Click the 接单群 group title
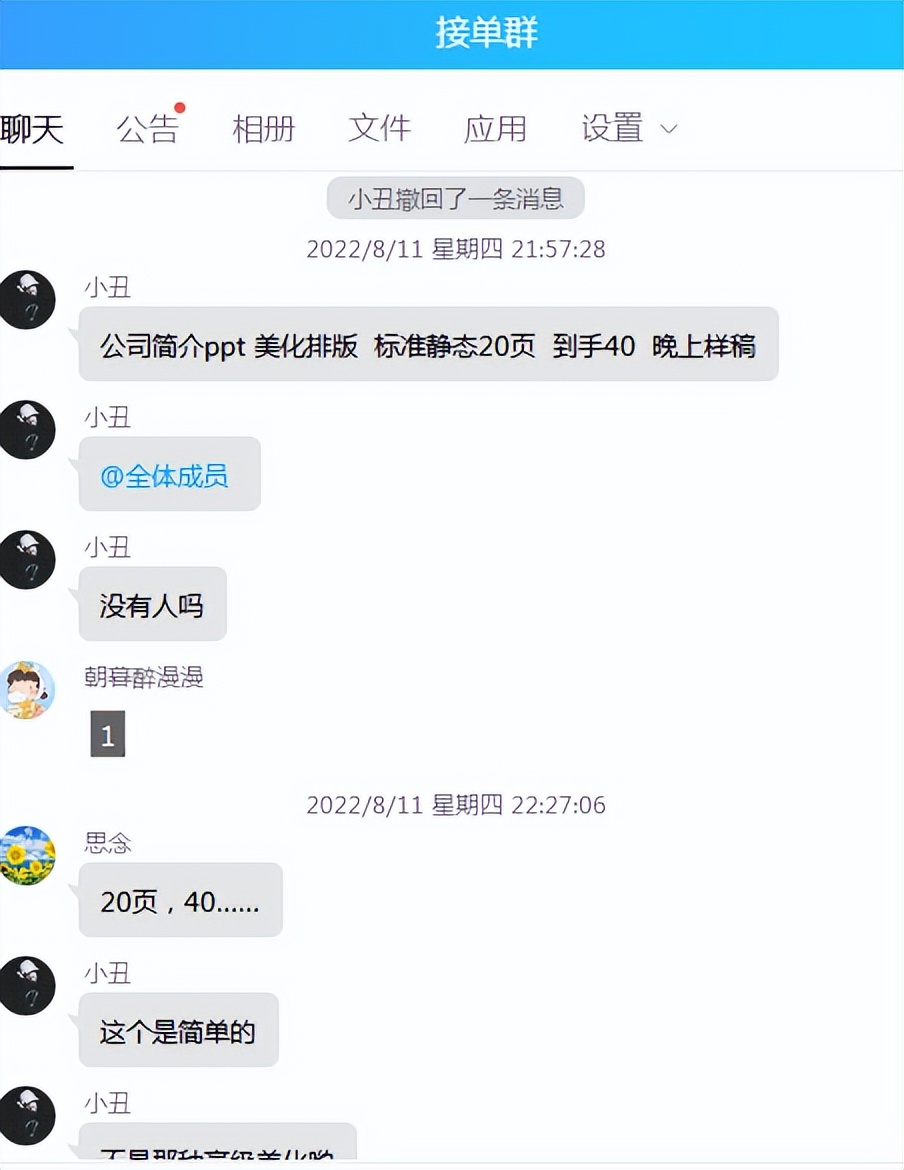 pos(486,33)
